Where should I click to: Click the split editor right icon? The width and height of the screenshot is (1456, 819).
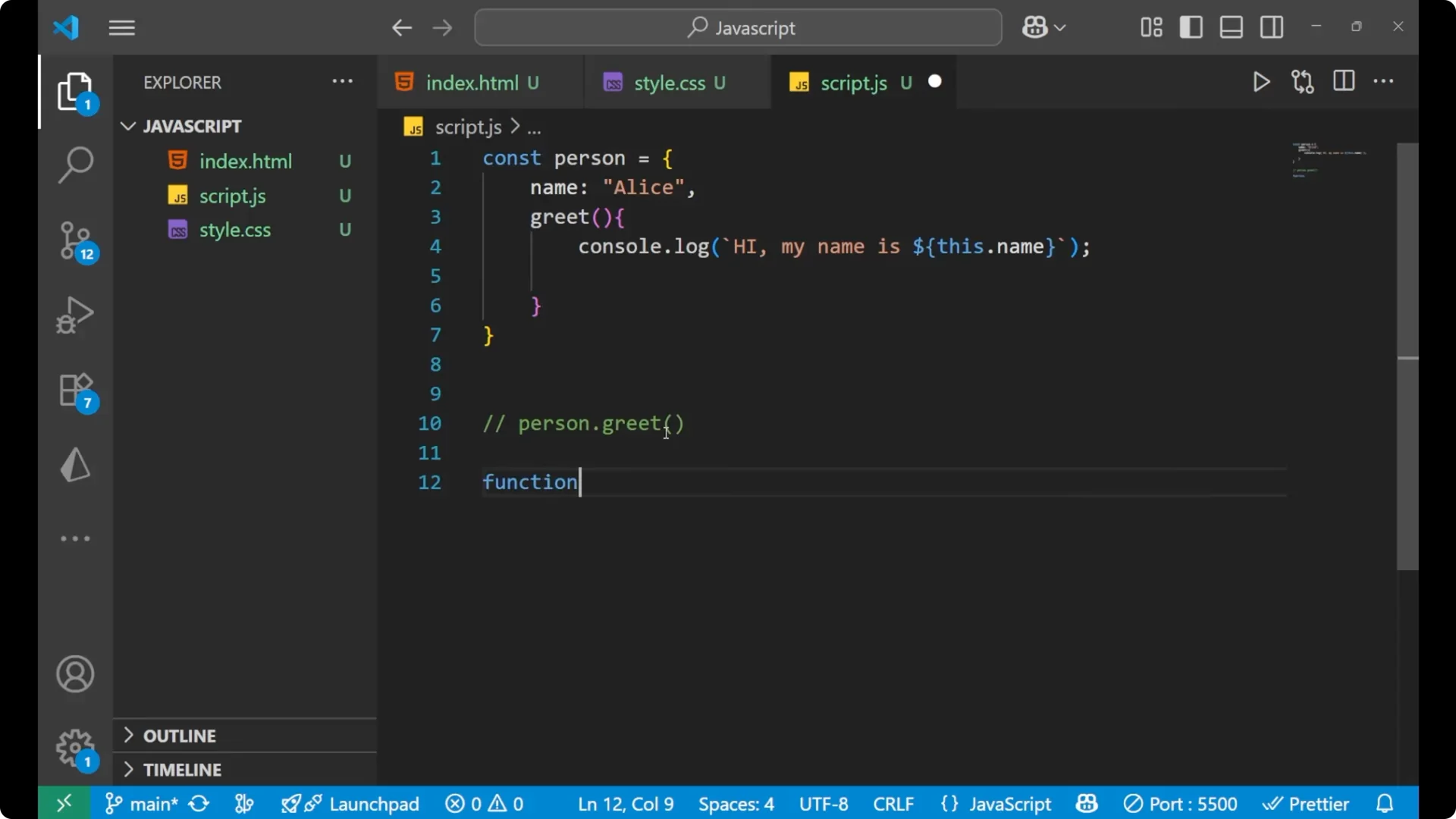(1343, 81)
